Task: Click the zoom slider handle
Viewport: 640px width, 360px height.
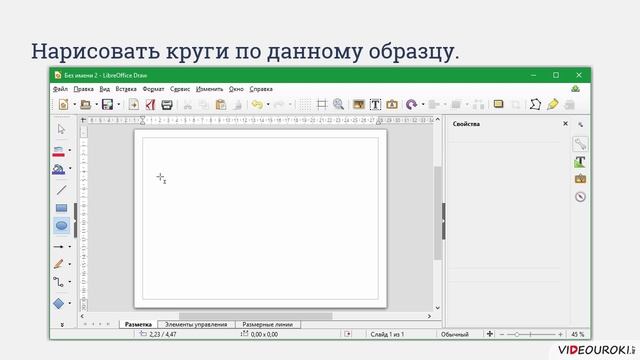Action: click(x=516, y=334)
